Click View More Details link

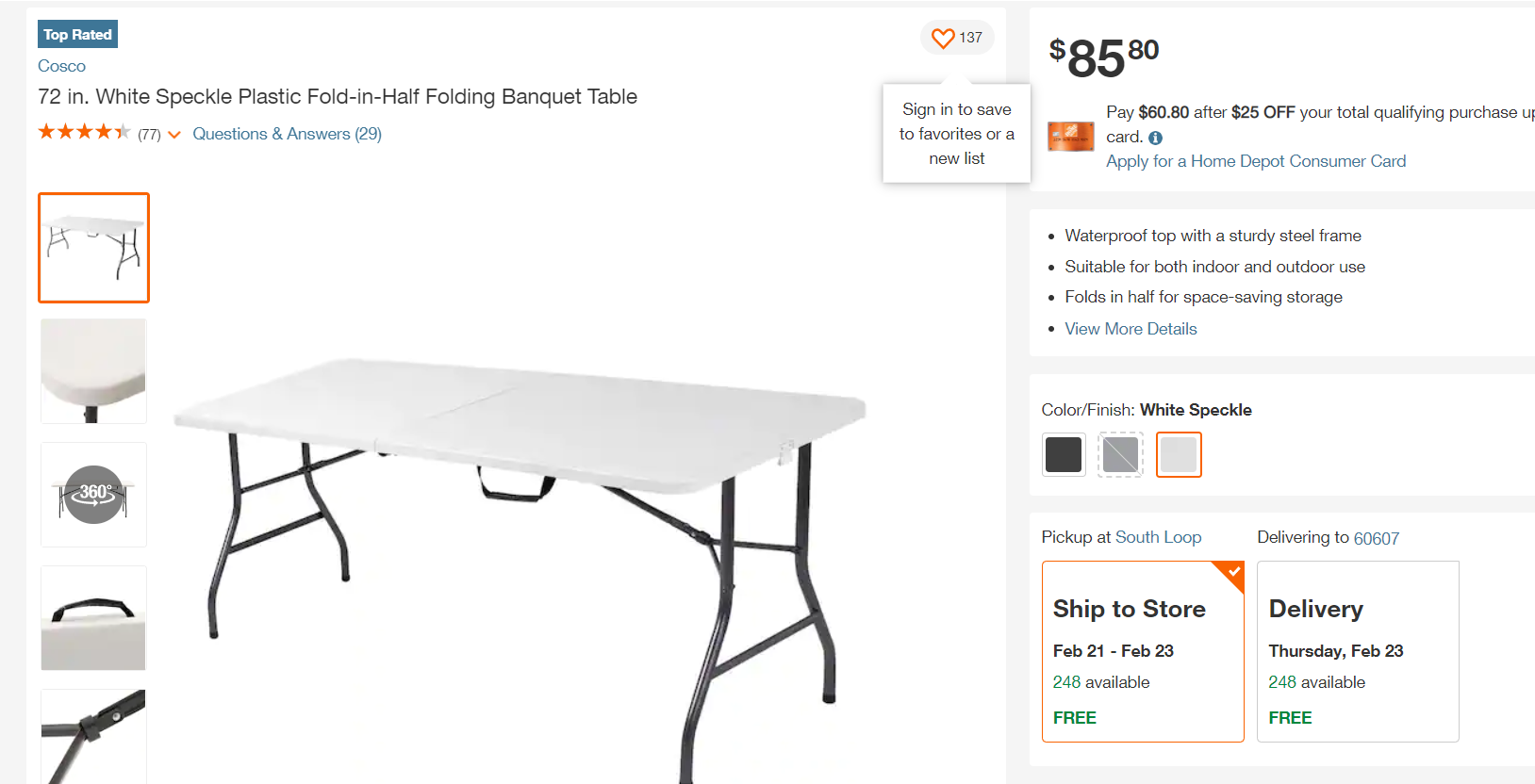1131,329
